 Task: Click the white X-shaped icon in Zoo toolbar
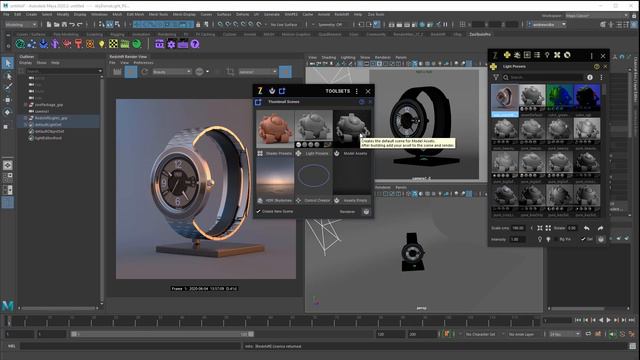point(557,55)
